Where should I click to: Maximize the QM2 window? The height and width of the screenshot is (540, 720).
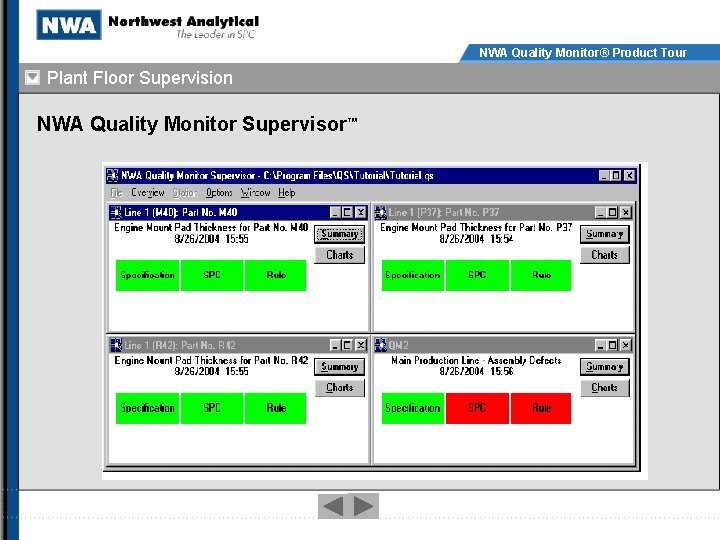[x=612, y=345]
